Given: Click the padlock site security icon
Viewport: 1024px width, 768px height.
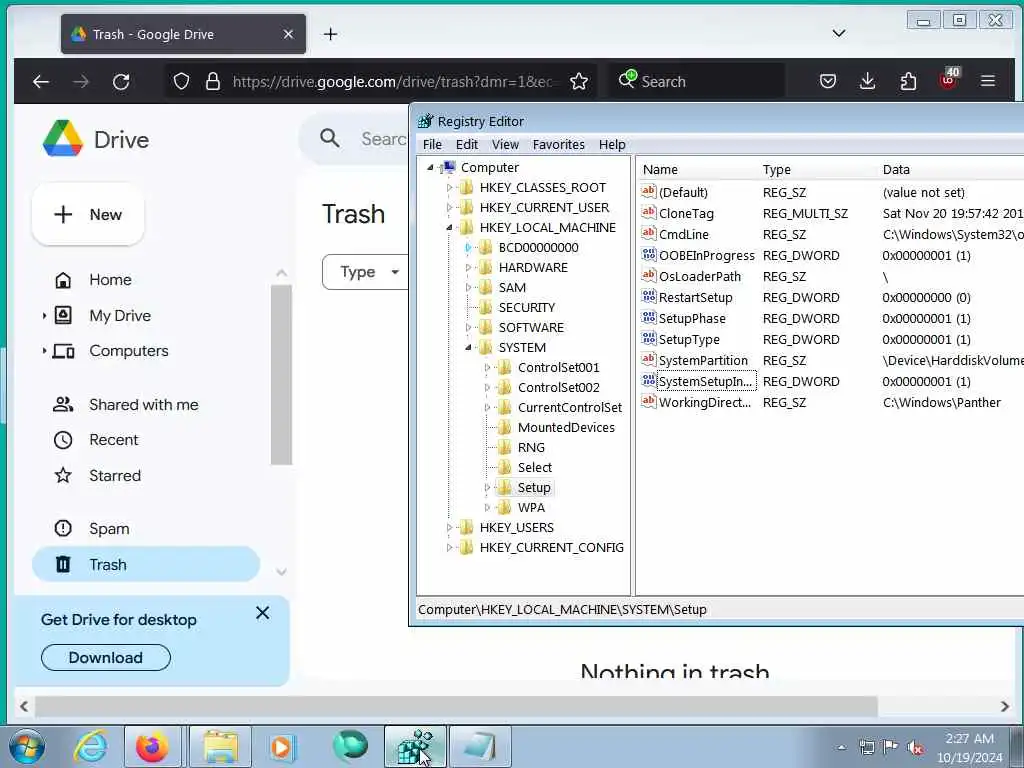Looking at the screenshot, I should pos(213,82).
